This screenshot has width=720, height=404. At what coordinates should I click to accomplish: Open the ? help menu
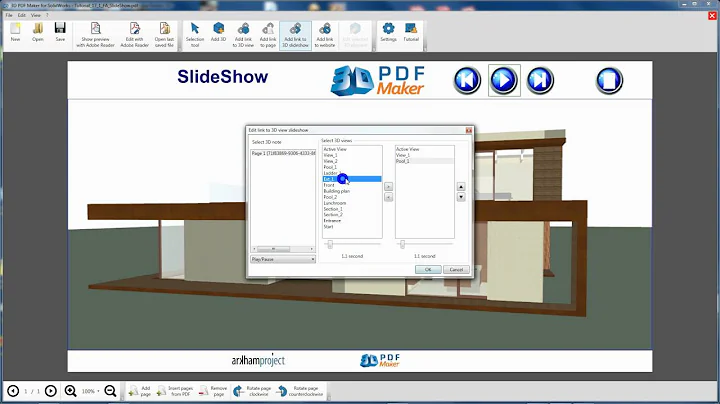coord(47,15)
